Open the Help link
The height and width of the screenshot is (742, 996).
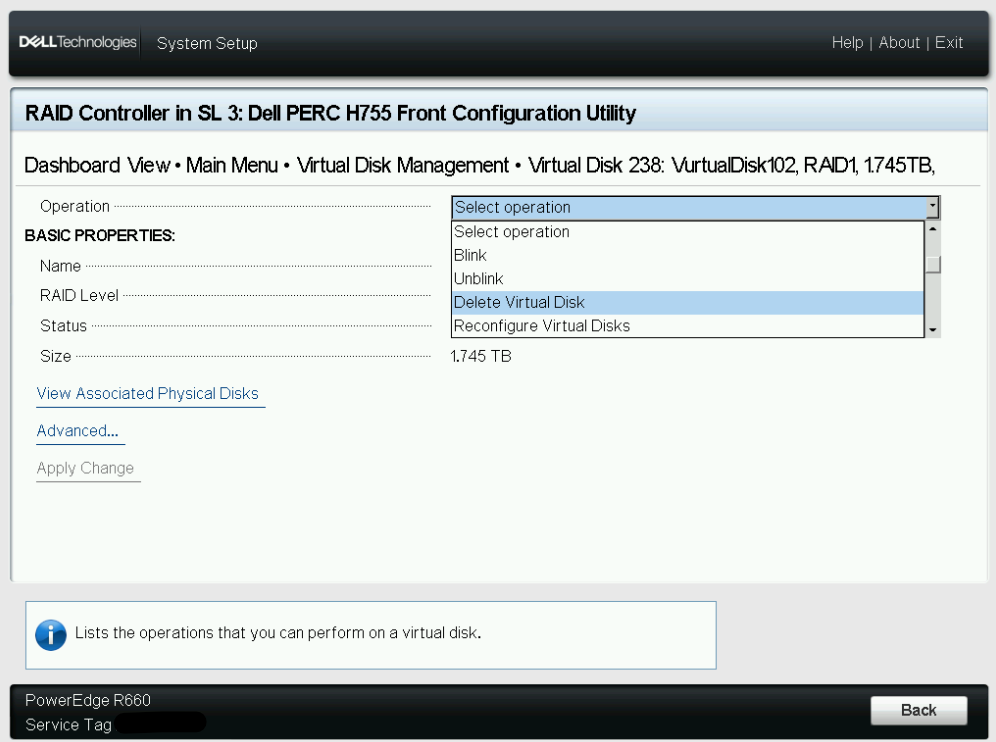pyautogui.click(x=847, y=43)
